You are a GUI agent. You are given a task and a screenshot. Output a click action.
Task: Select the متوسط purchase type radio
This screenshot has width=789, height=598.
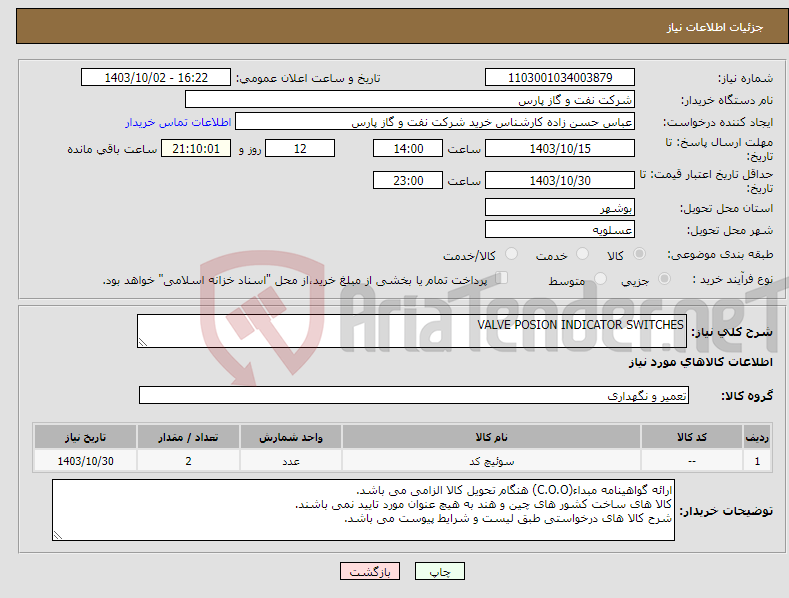600,278
